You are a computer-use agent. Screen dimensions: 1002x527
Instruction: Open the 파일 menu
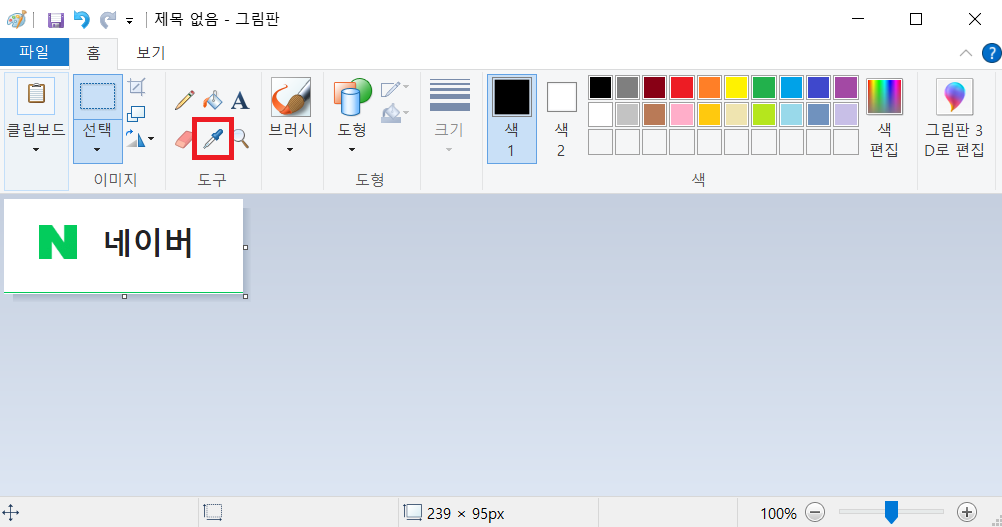(x=35, y=52)
